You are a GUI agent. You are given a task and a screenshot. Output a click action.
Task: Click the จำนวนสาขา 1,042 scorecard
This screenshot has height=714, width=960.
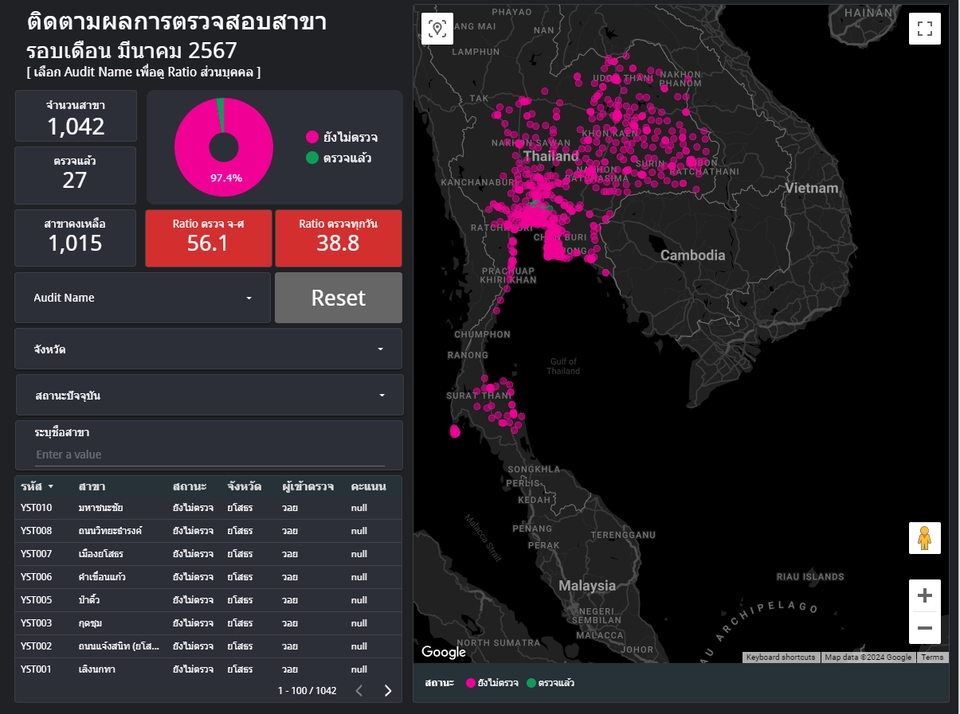click(76, 116)
